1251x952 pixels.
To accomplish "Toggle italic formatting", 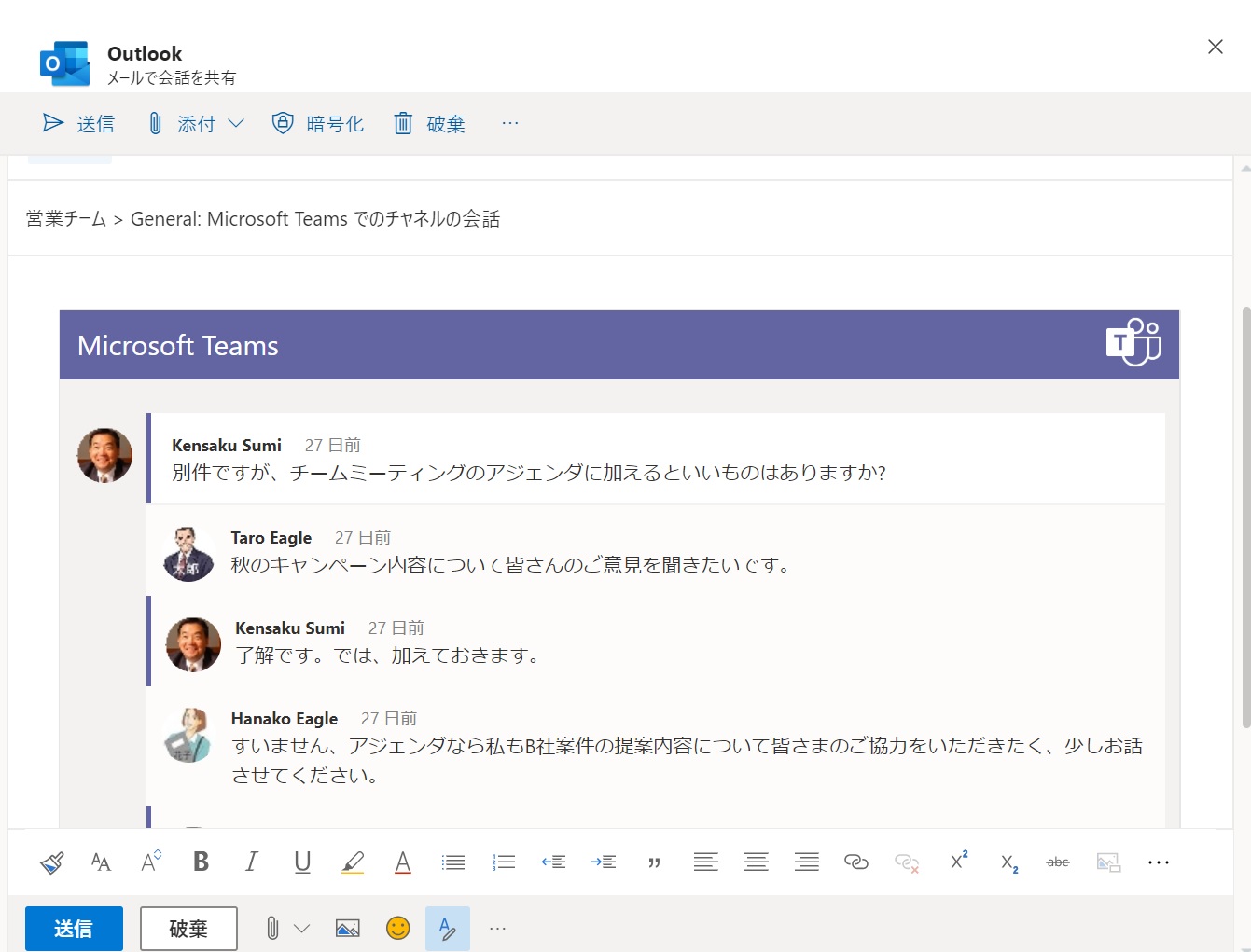I will point(251,862).
